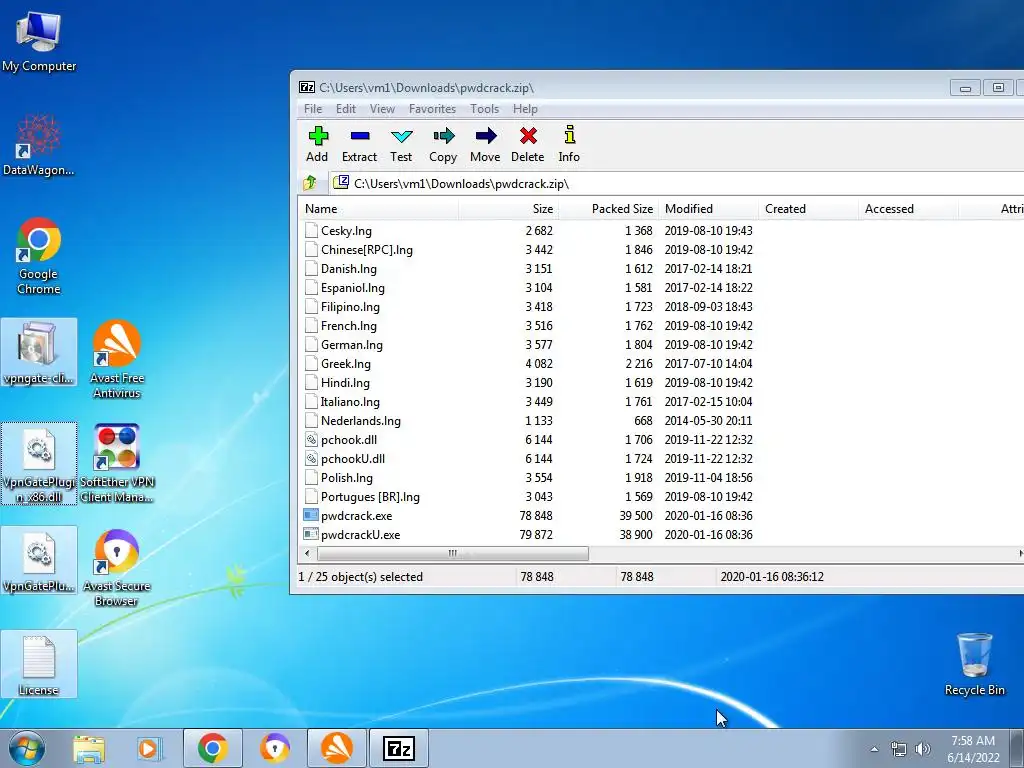Click the 7-Zip taskbar button
This screenshot has width=1024, height=768.
tap(399, 748)
